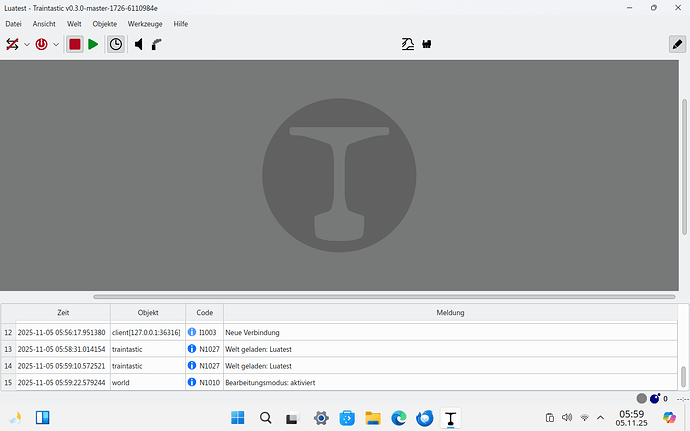Open the railway track board icon

coord(407,44)
